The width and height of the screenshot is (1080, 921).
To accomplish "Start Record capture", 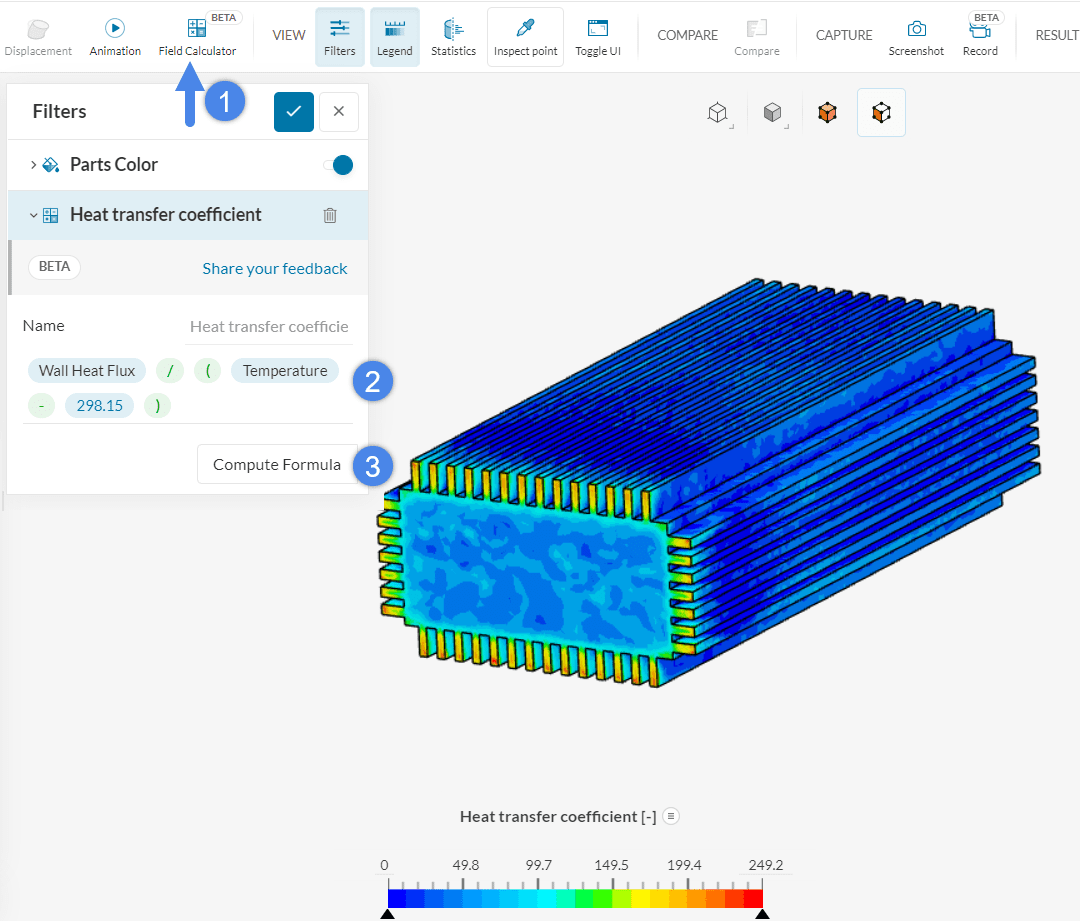I will click(980, 37).
